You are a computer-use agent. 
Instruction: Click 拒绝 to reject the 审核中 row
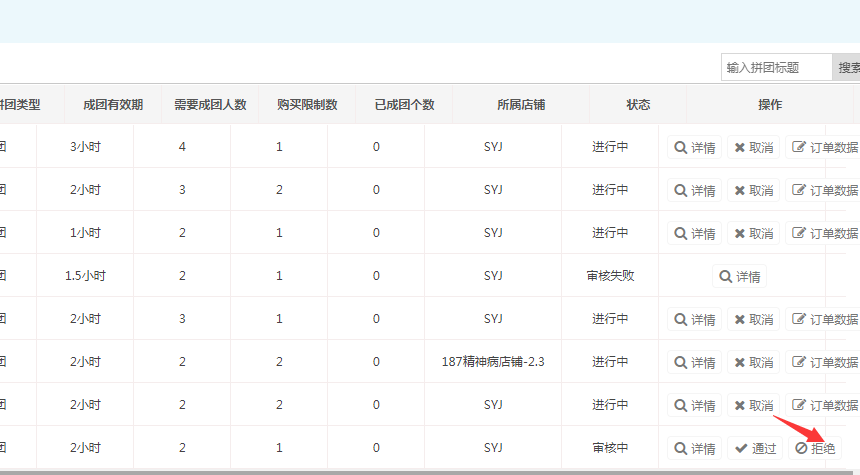coord(815,449)
